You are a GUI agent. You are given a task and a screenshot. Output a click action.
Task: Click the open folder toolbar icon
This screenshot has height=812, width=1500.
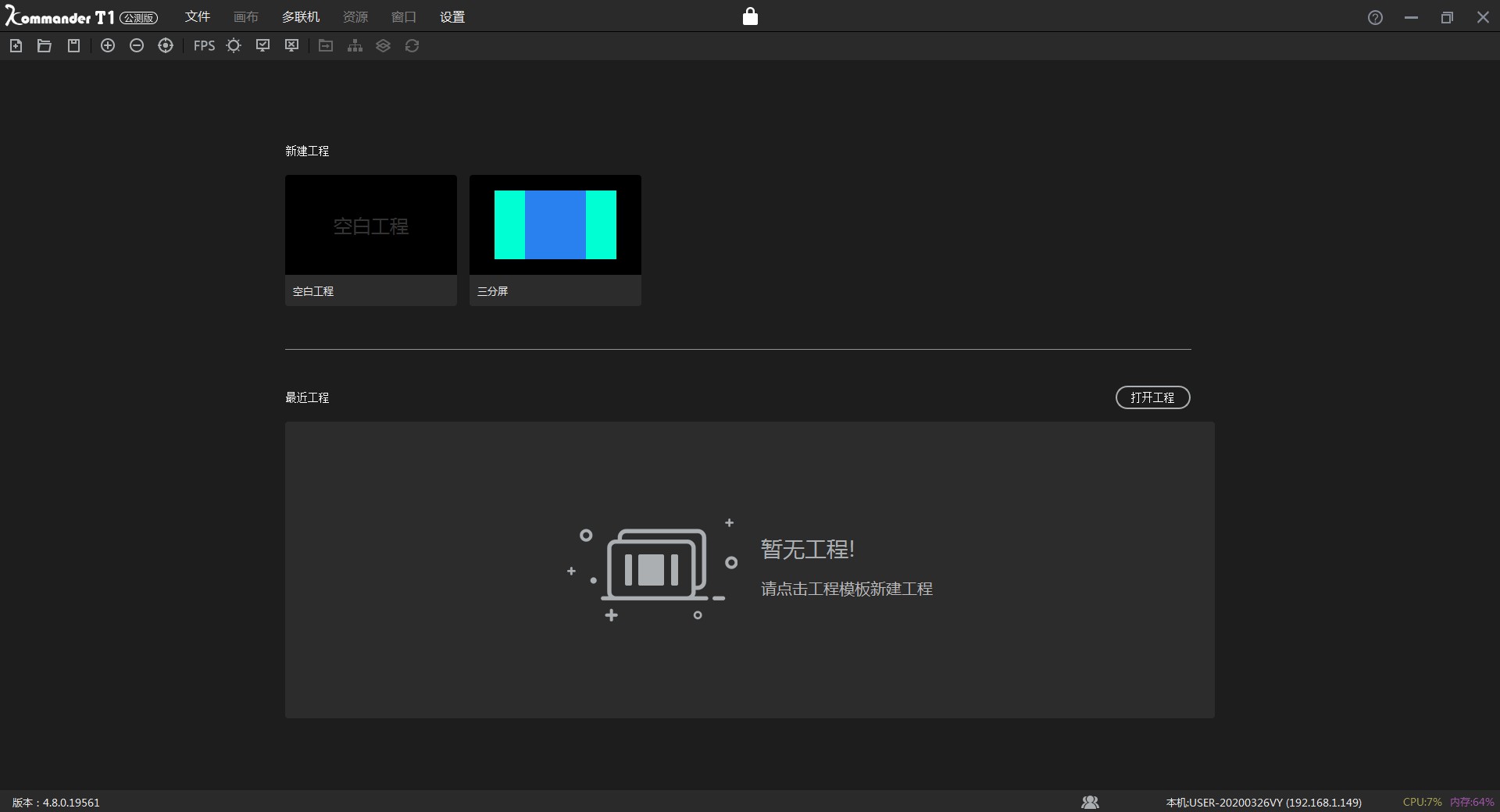point(45,46)
